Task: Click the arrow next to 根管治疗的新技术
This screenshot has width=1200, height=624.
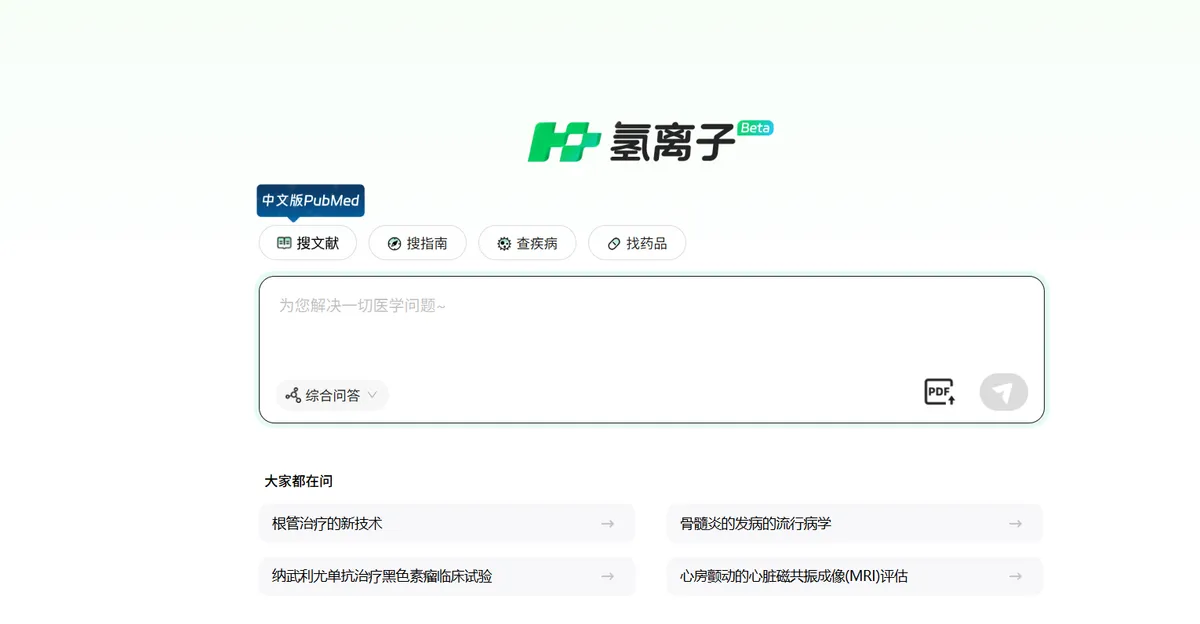Action: (x=607, y=523)
